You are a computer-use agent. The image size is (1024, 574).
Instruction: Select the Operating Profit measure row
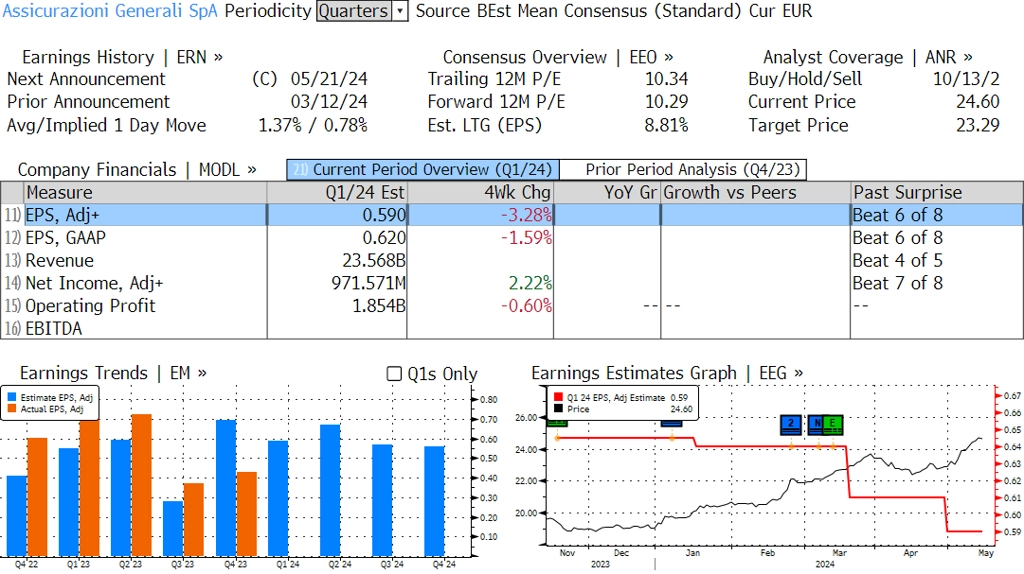pos(511,306)
